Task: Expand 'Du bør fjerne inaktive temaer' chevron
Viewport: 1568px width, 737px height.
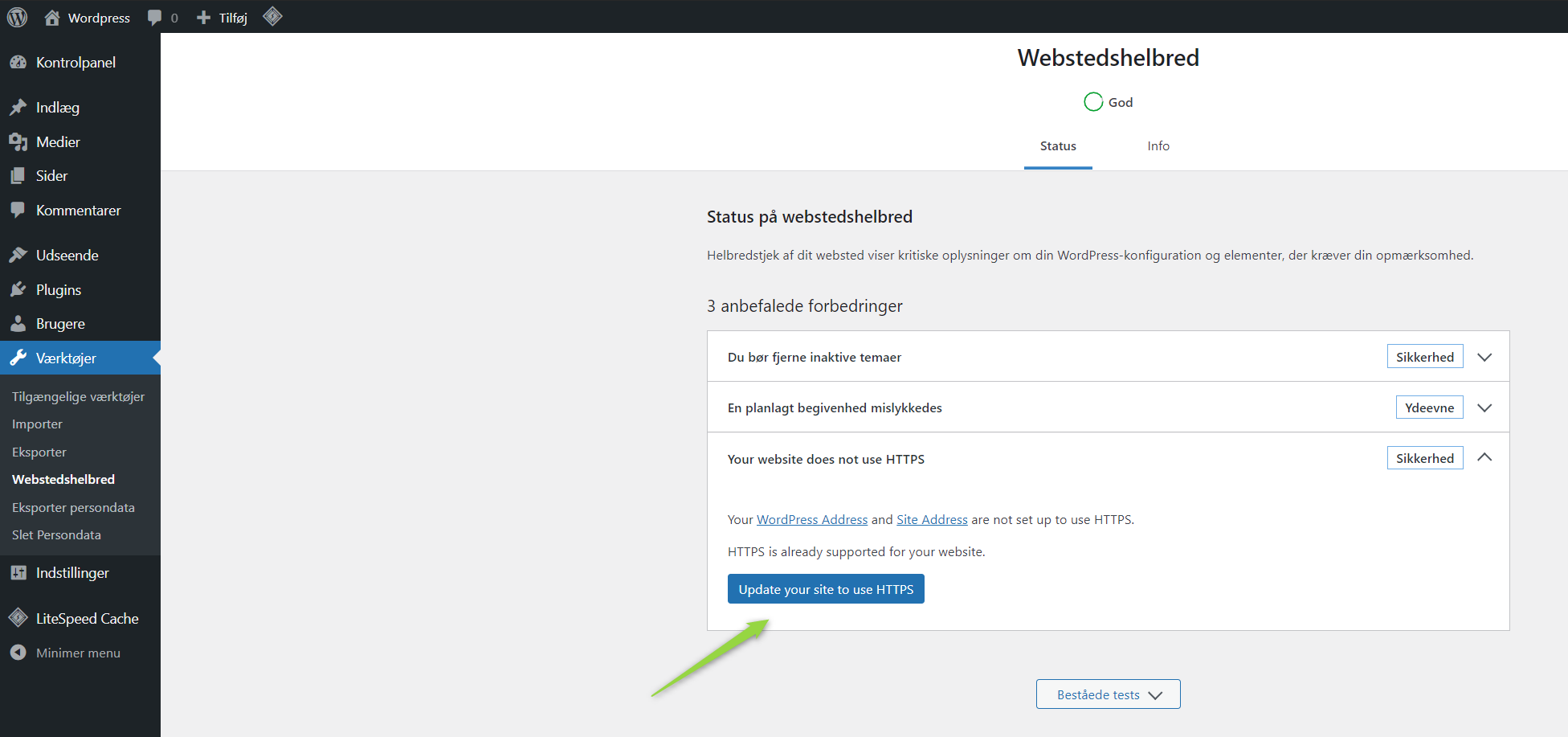Action: coord(1484,357)
